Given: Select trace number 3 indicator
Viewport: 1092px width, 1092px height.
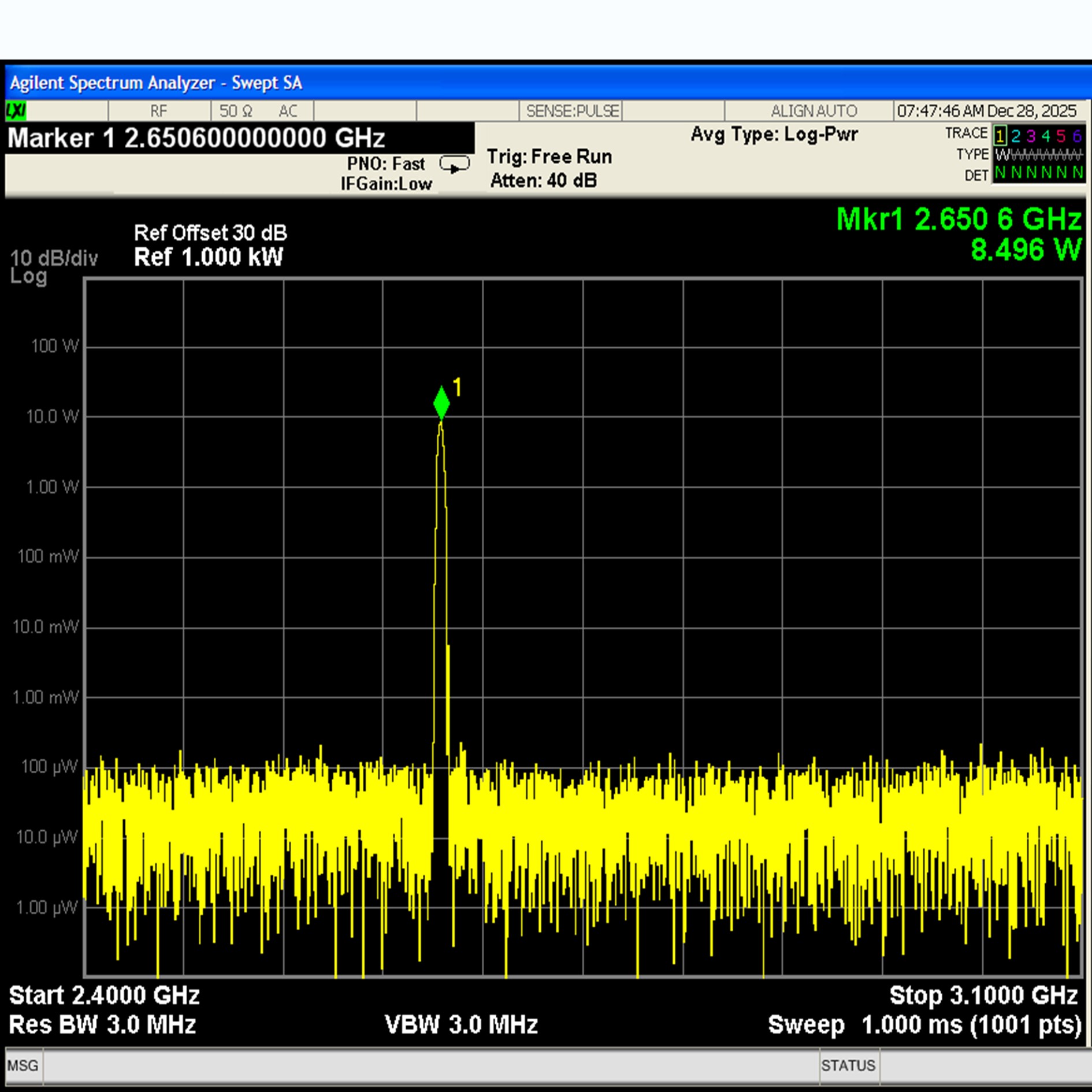Looking at the screenshot, I should point(1031,136).
